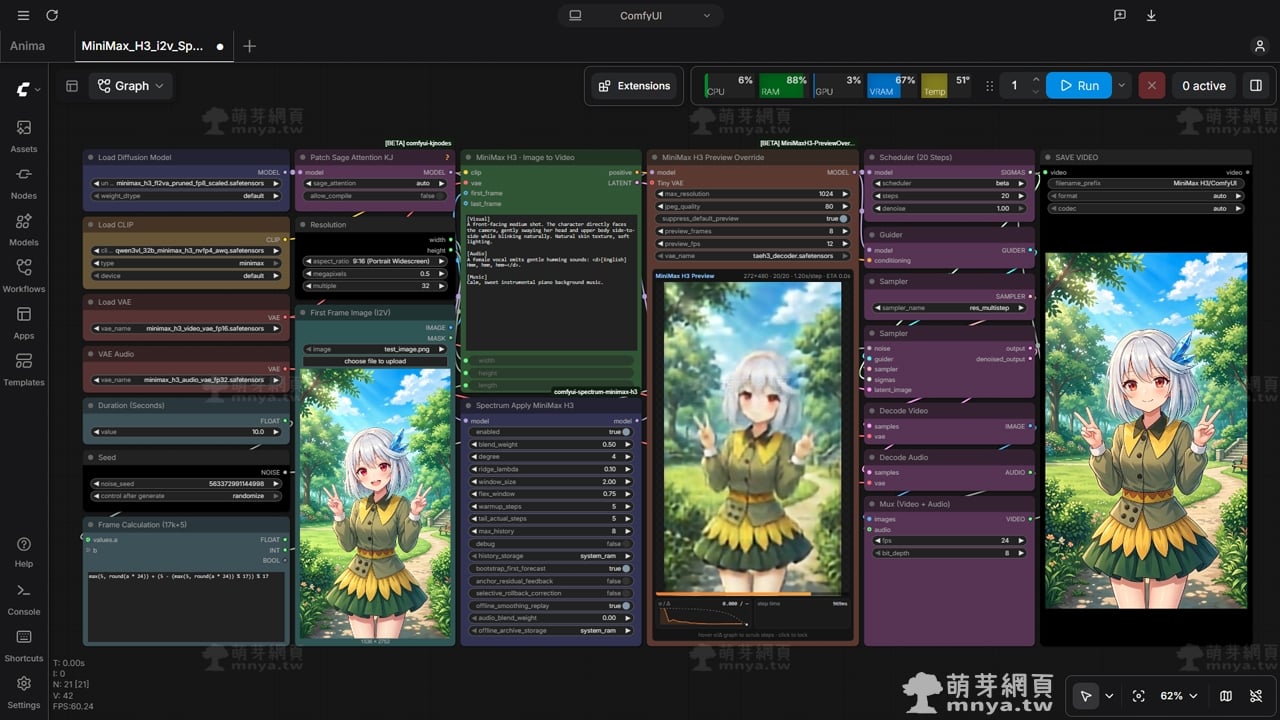Click the refresh icon in title bar
Viewport: 1280px width, 720px height.
[52, 16]
